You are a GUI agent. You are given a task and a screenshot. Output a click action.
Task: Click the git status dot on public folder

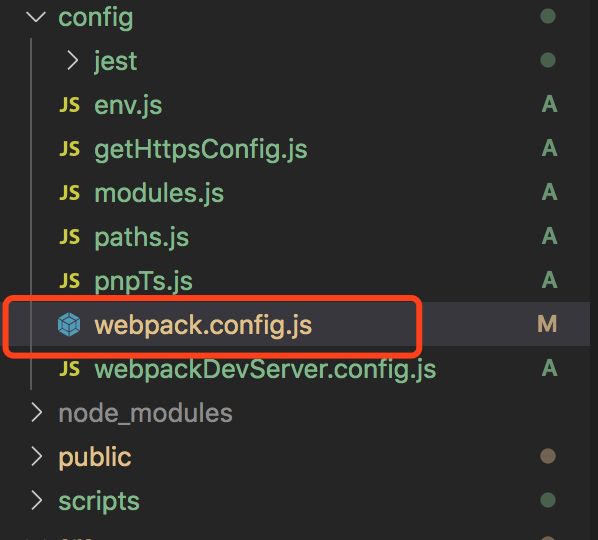pyautogui.click(x=548, y=456)
